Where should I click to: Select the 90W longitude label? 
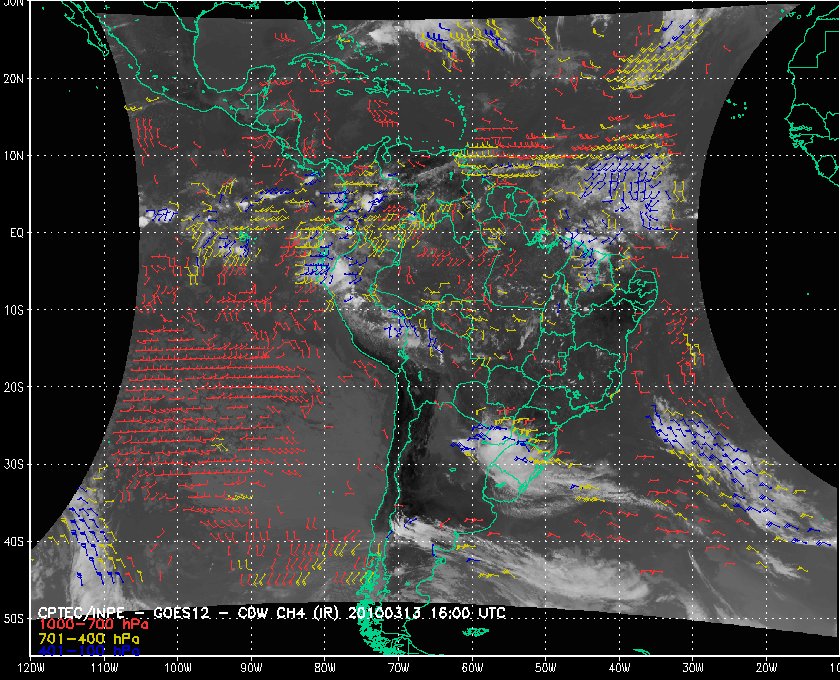point(251,668)
